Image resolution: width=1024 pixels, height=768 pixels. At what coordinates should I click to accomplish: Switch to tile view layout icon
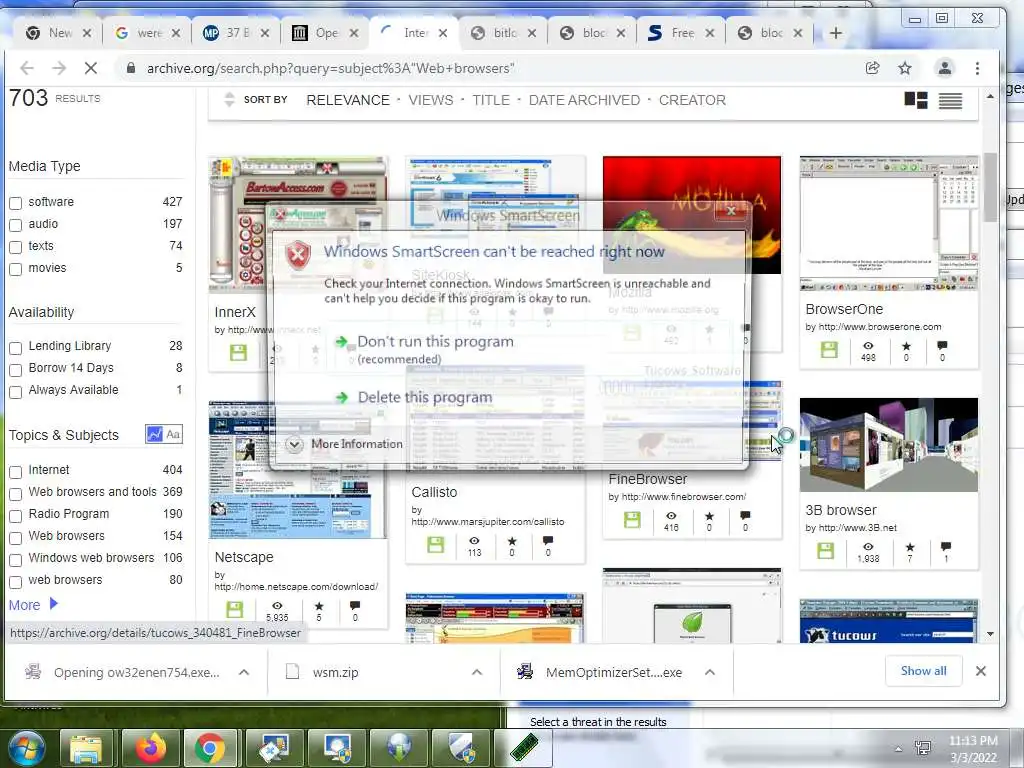[916, 100]
